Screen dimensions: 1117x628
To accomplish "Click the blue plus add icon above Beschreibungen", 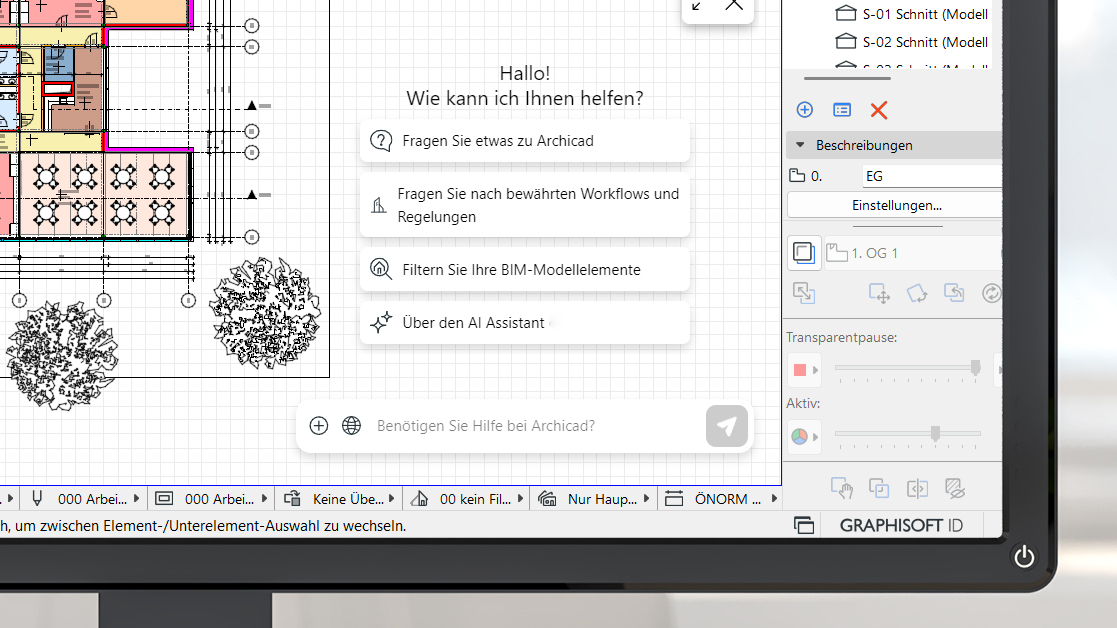I will 804,110.
